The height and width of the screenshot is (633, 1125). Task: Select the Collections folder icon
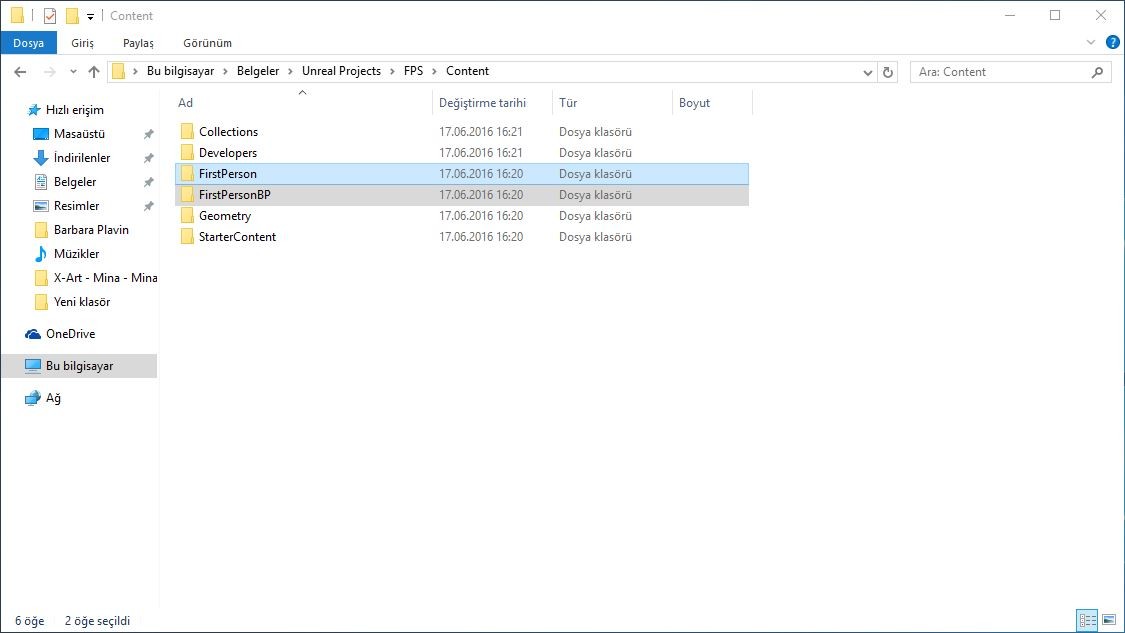(x=187, y=131)
